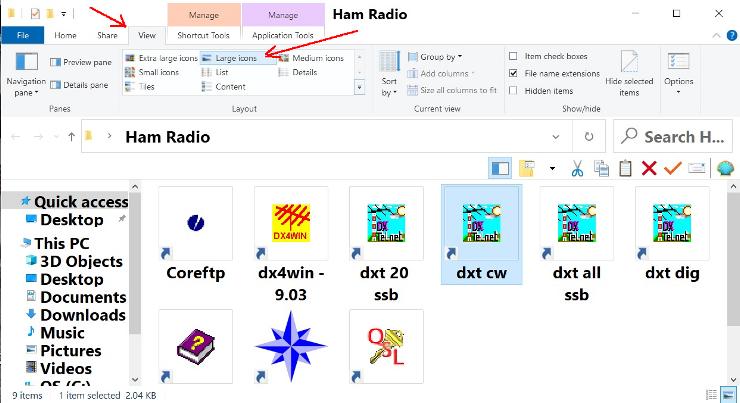Select the dx4win - 9.03 shortcut
Viewport: 740px width, 403px height.
(291, 244)
